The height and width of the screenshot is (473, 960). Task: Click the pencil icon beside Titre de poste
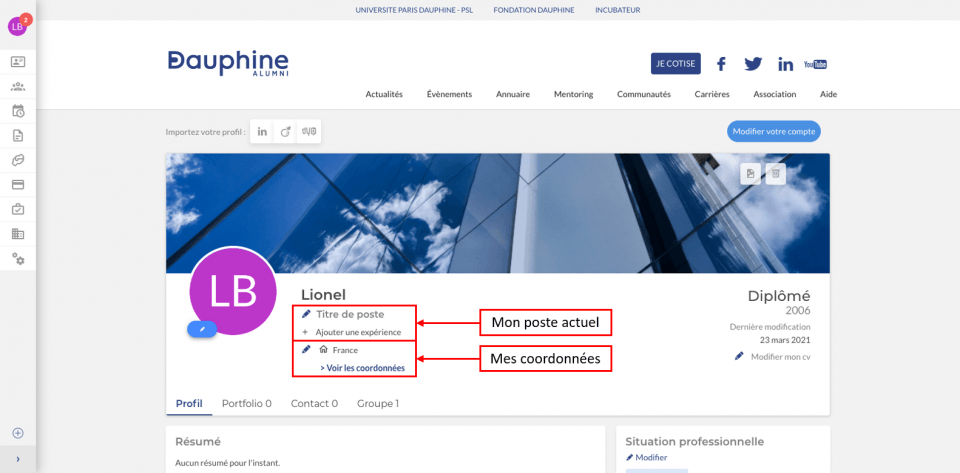click(306, 314)
